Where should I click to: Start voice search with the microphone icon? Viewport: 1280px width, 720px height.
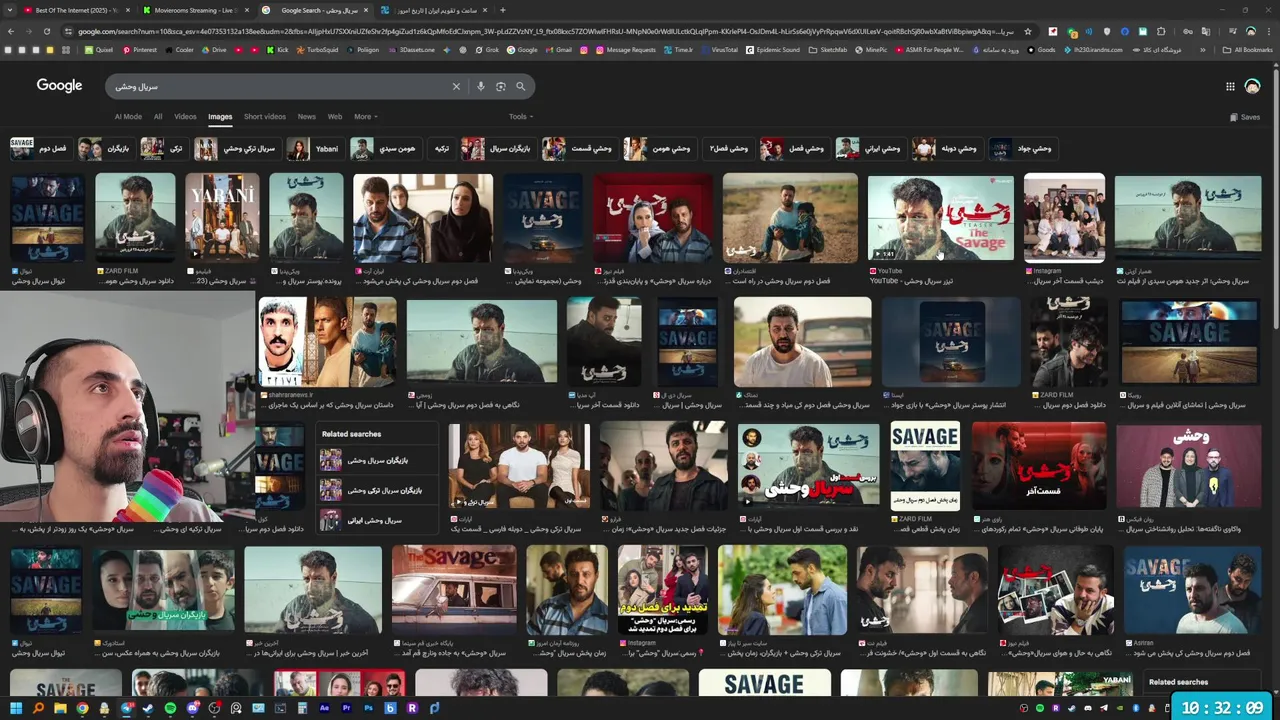[481, 87]
